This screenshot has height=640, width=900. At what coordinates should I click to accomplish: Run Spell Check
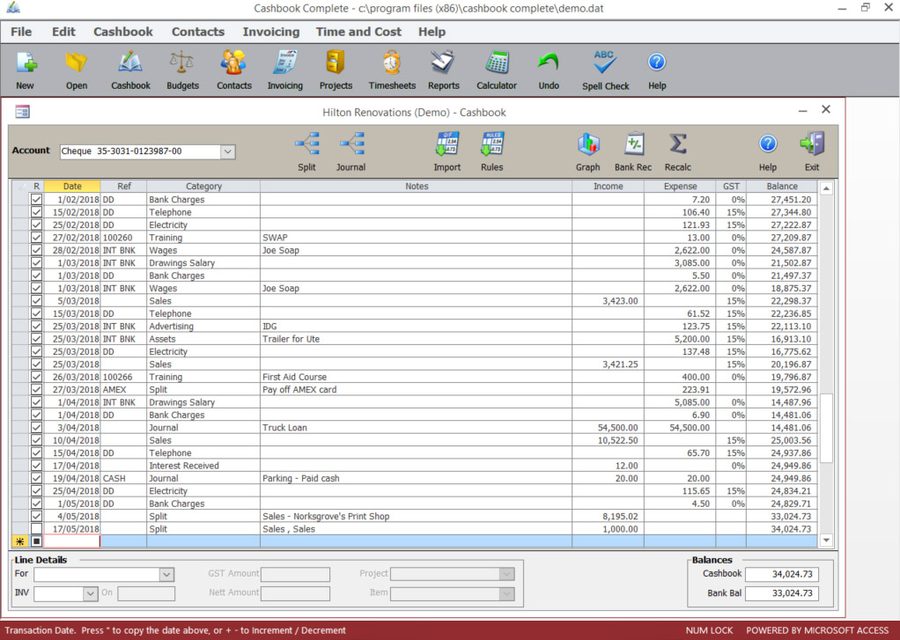[604, 62]
